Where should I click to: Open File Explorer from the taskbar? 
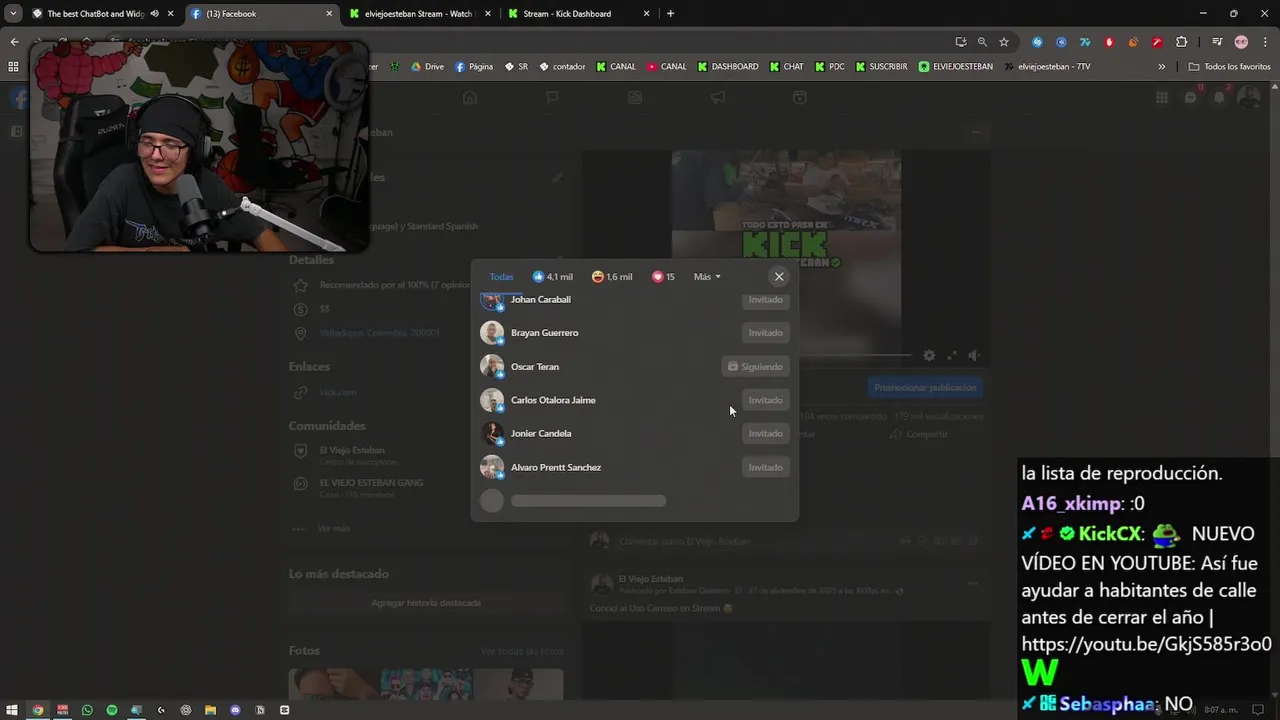210,710
